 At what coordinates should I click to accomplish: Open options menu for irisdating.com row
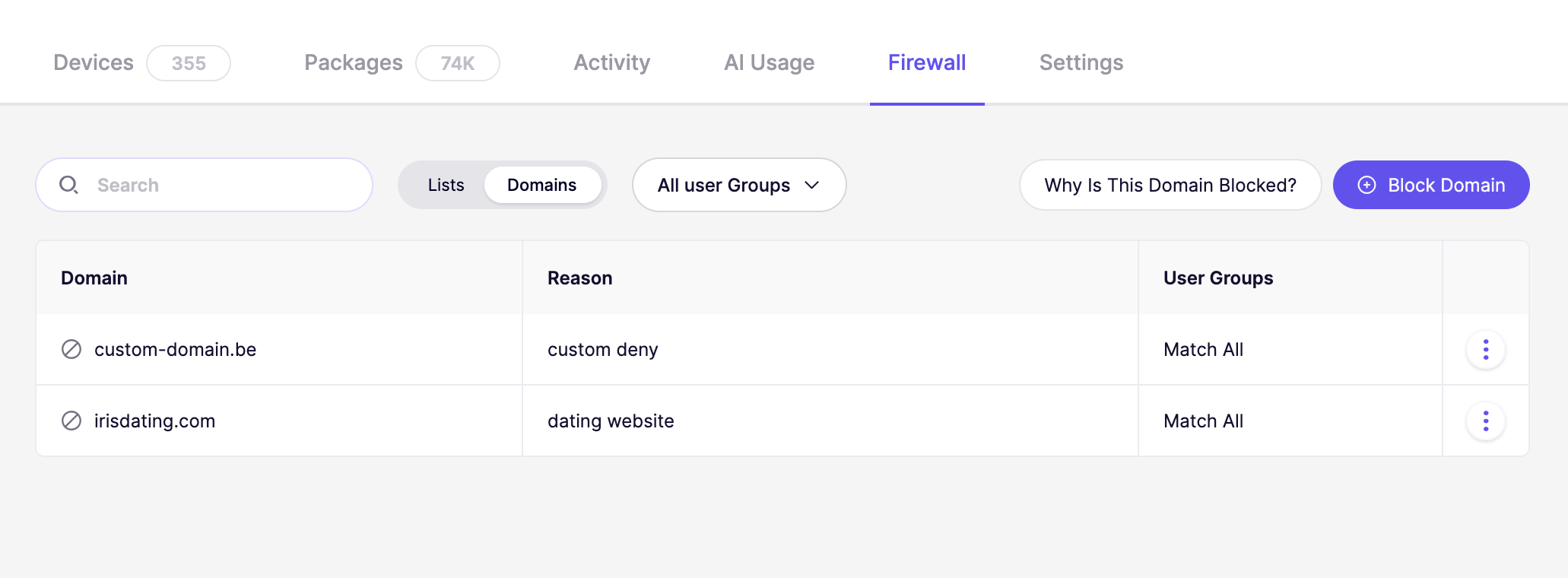[x=1485, y=421]
